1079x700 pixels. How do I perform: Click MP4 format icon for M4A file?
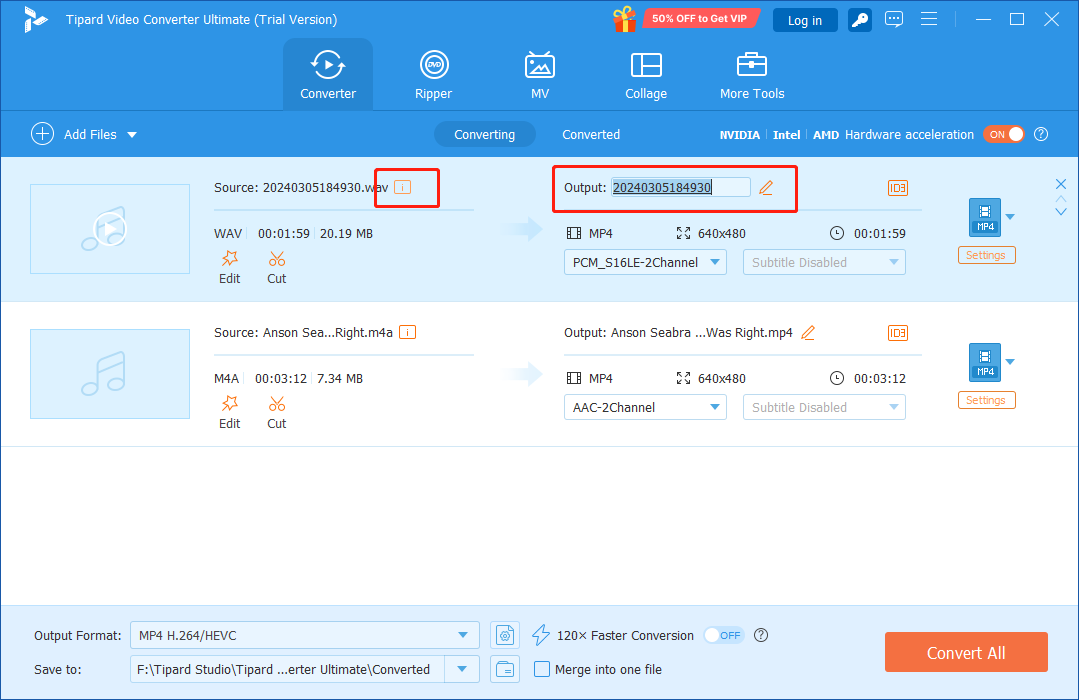point(985,363)
